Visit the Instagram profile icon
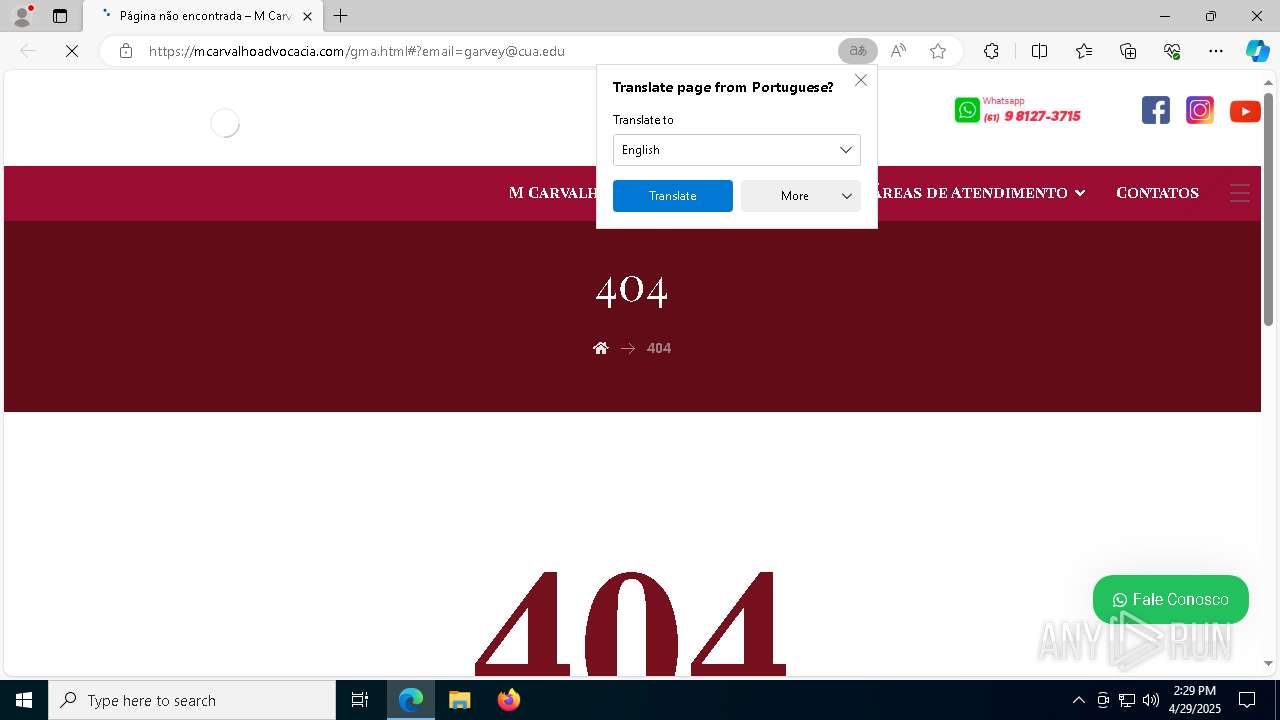 click(x=1200, y=110)
